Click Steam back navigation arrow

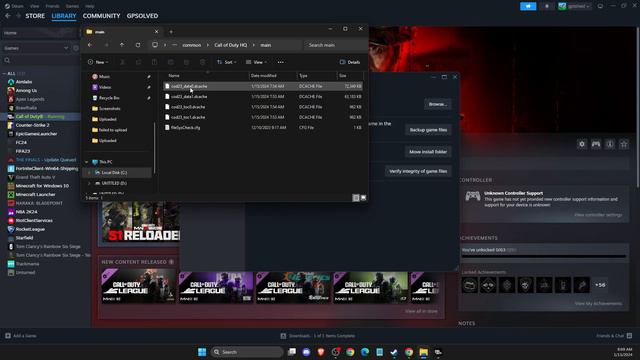point(8,16)
